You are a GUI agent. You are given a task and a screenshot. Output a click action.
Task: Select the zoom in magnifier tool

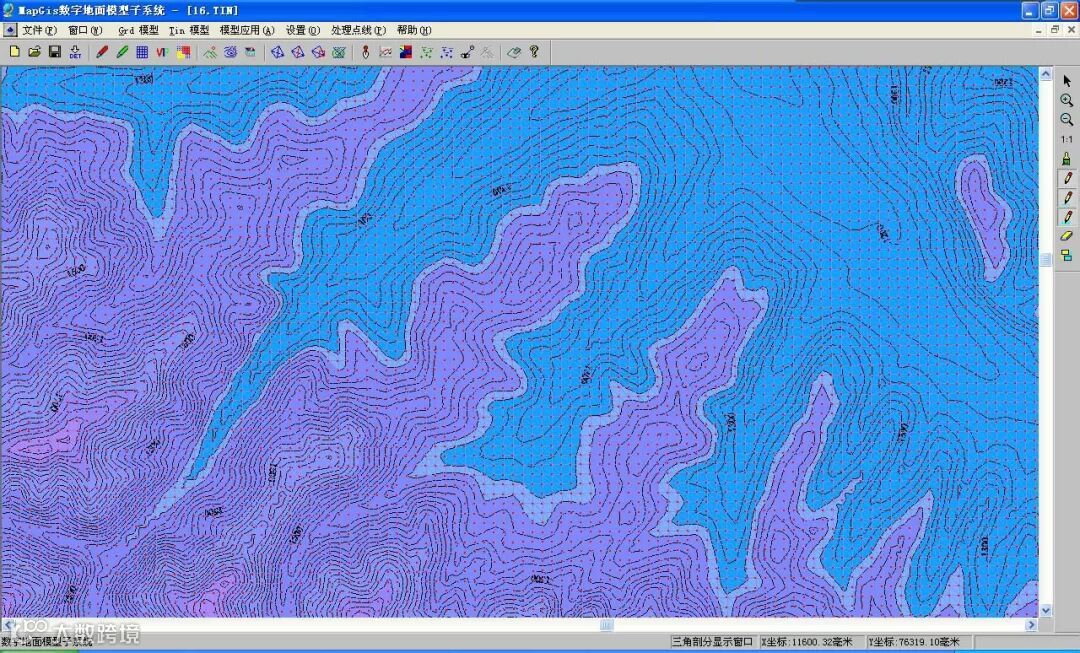click(x=1067, y=101)
